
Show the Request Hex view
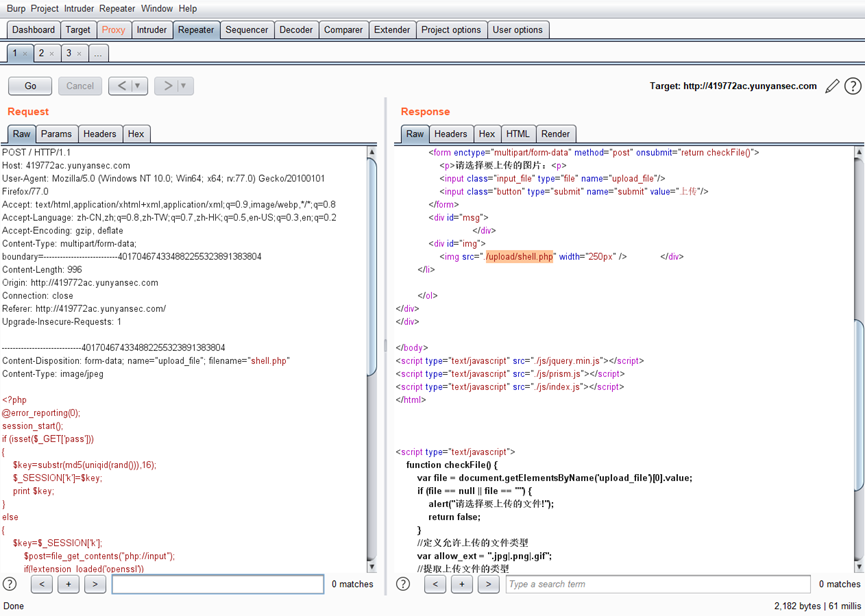tap(136, 134)
